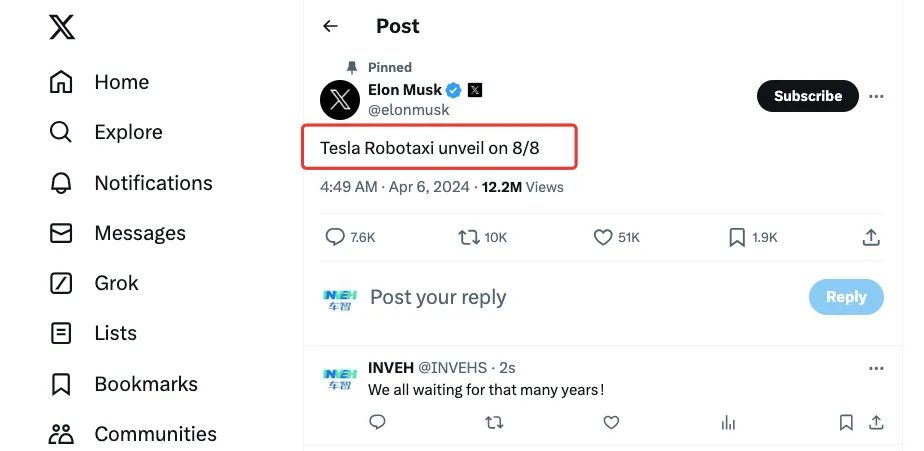Repost the INVEH reply
This screenshot has width=924, height=451.
tap(494, 423)
